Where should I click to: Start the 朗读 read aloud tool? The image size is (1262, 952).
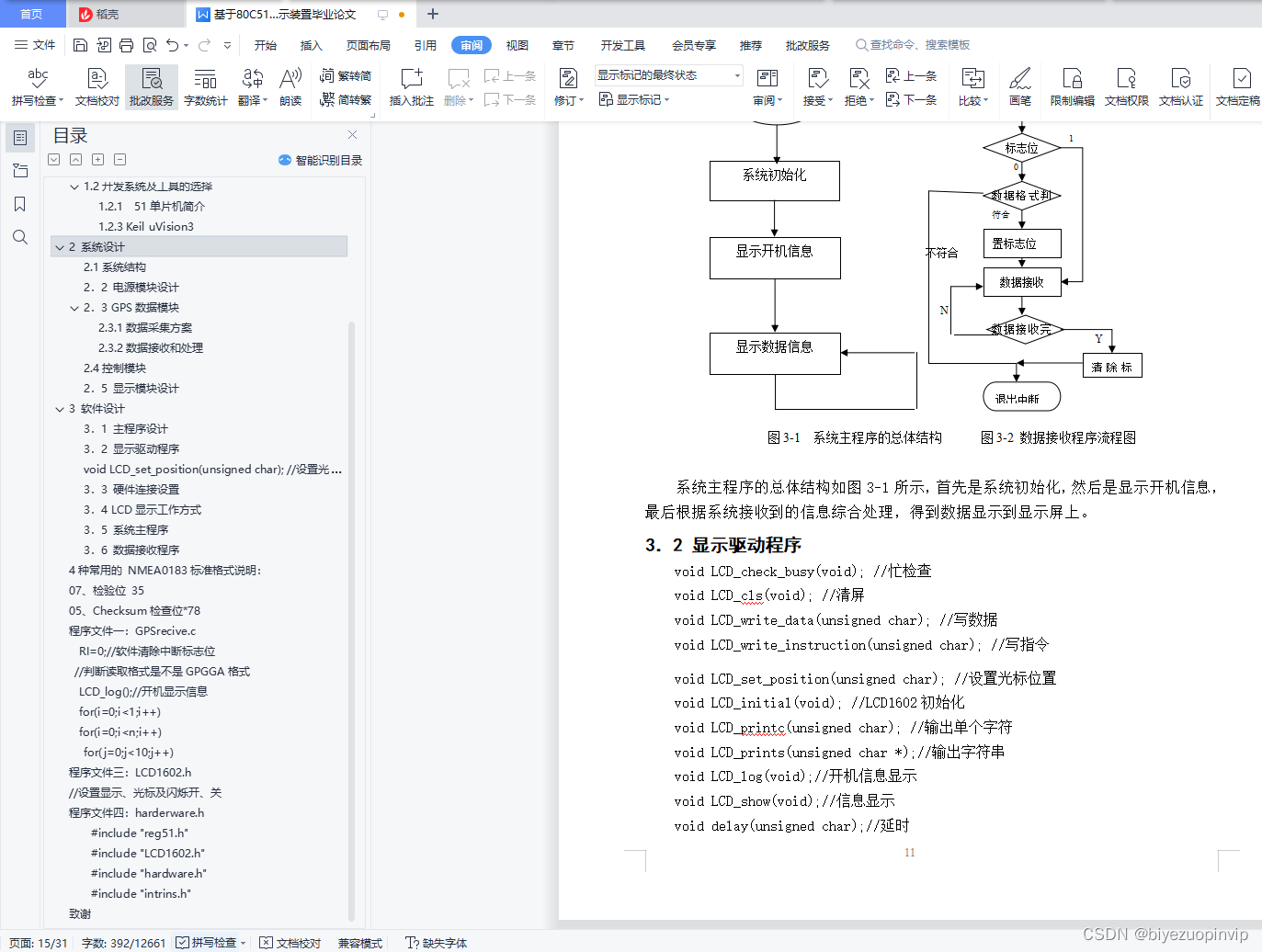click(x=290, y=88)
